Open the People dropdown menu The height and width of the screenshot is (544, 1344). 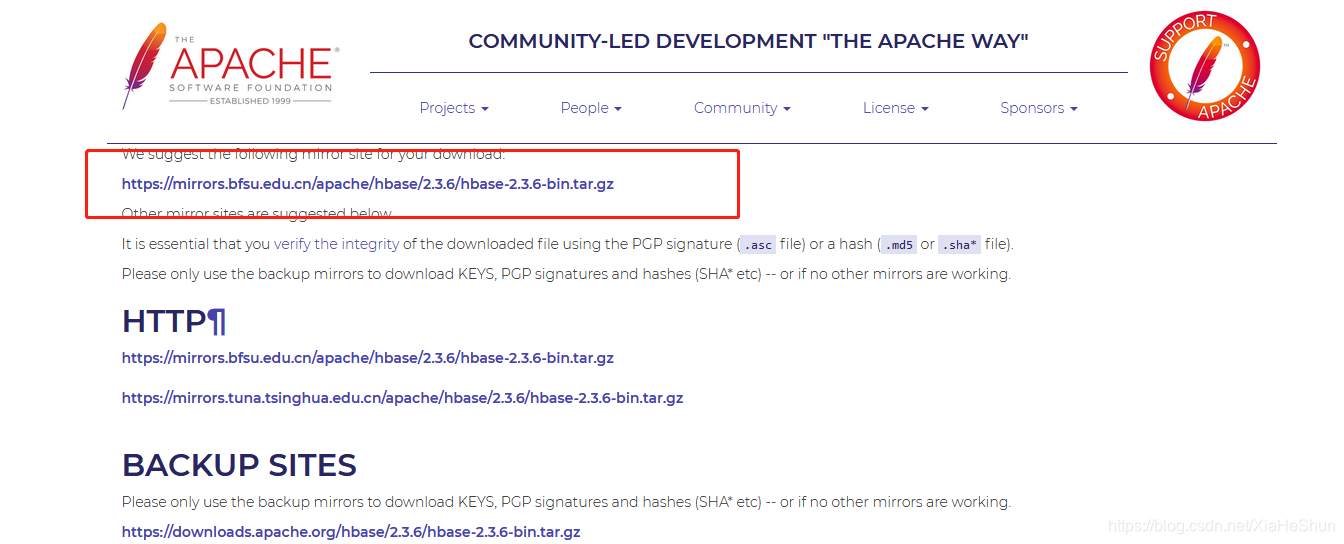(x=591, y=108)
